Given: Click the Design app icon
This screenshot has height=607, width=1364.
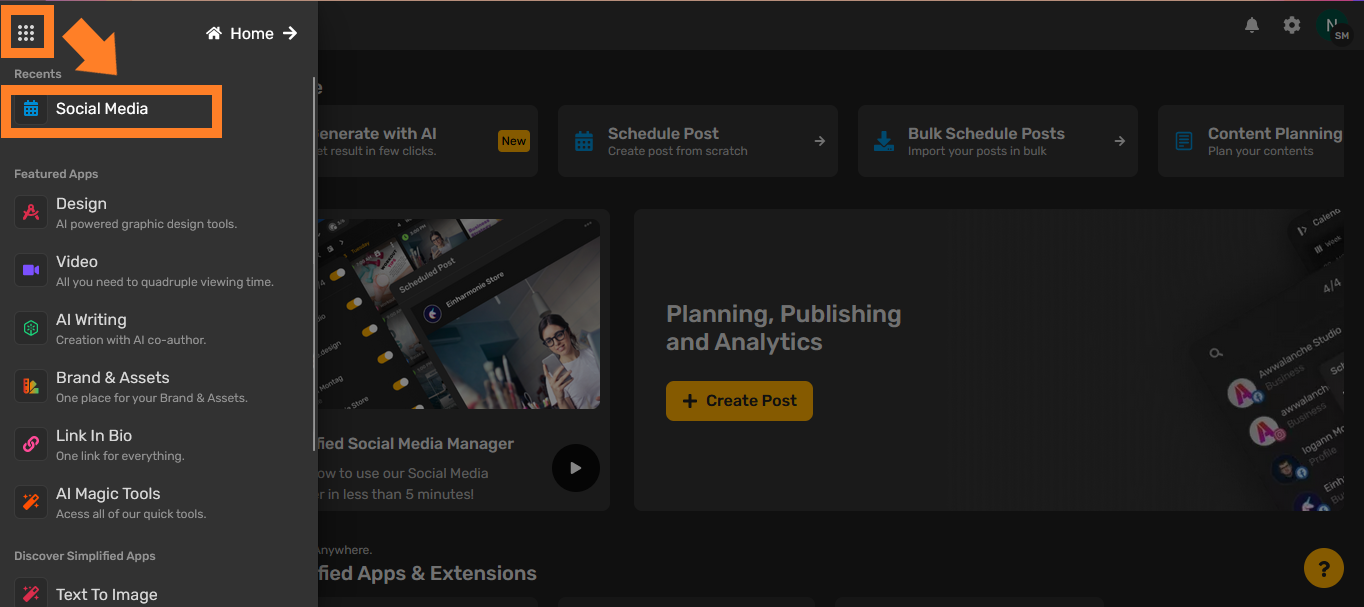Looking at the screenshot, I should pos(31,212).
